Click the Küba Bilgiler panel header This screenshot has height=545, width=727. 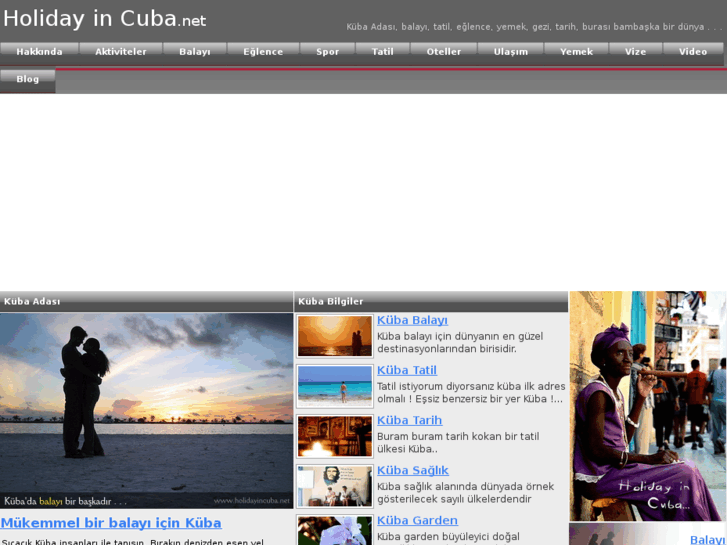coord(431,301)
